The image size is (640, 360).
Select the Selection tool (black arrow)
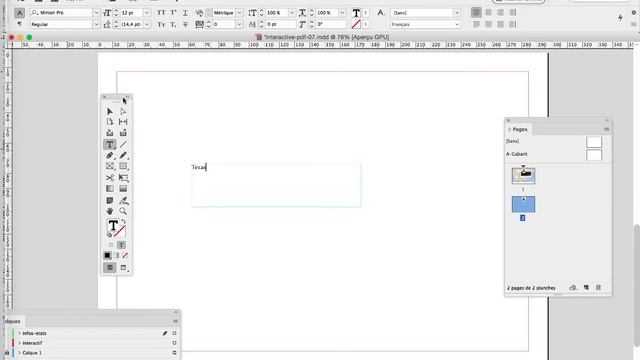(110, 111)
